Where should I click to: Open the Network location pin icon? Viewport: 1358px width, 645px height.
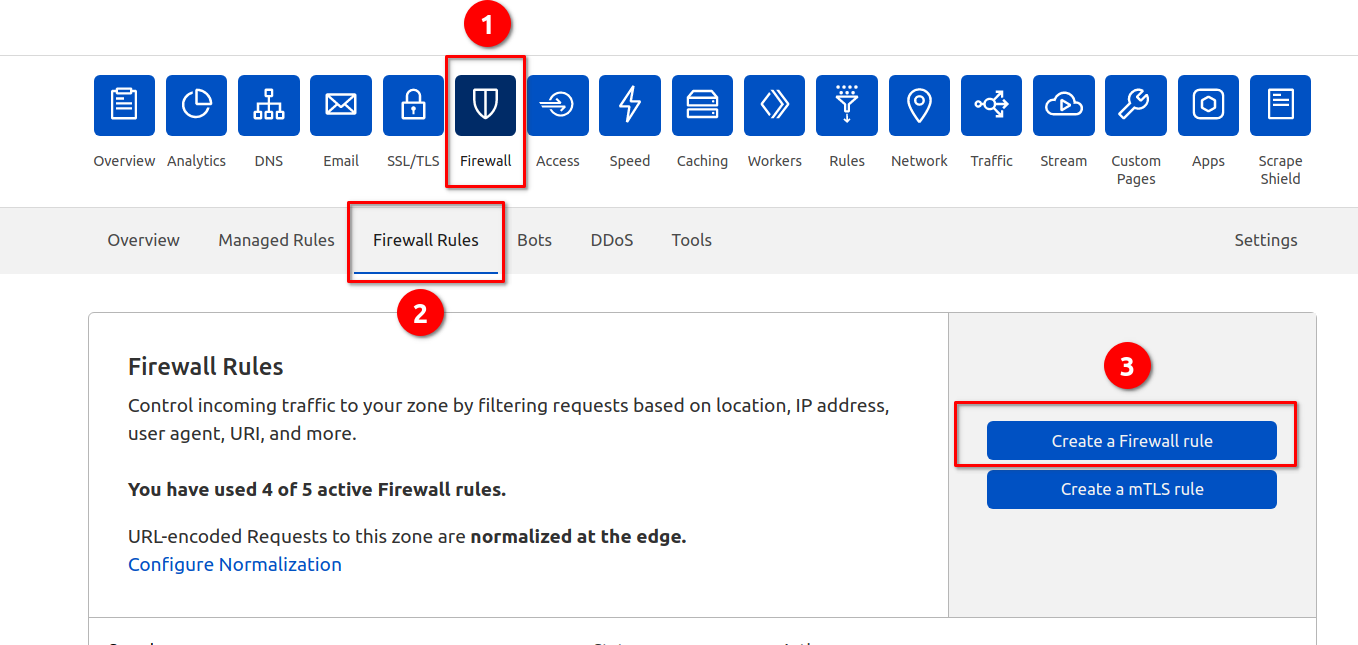click(x=919, y=105)
